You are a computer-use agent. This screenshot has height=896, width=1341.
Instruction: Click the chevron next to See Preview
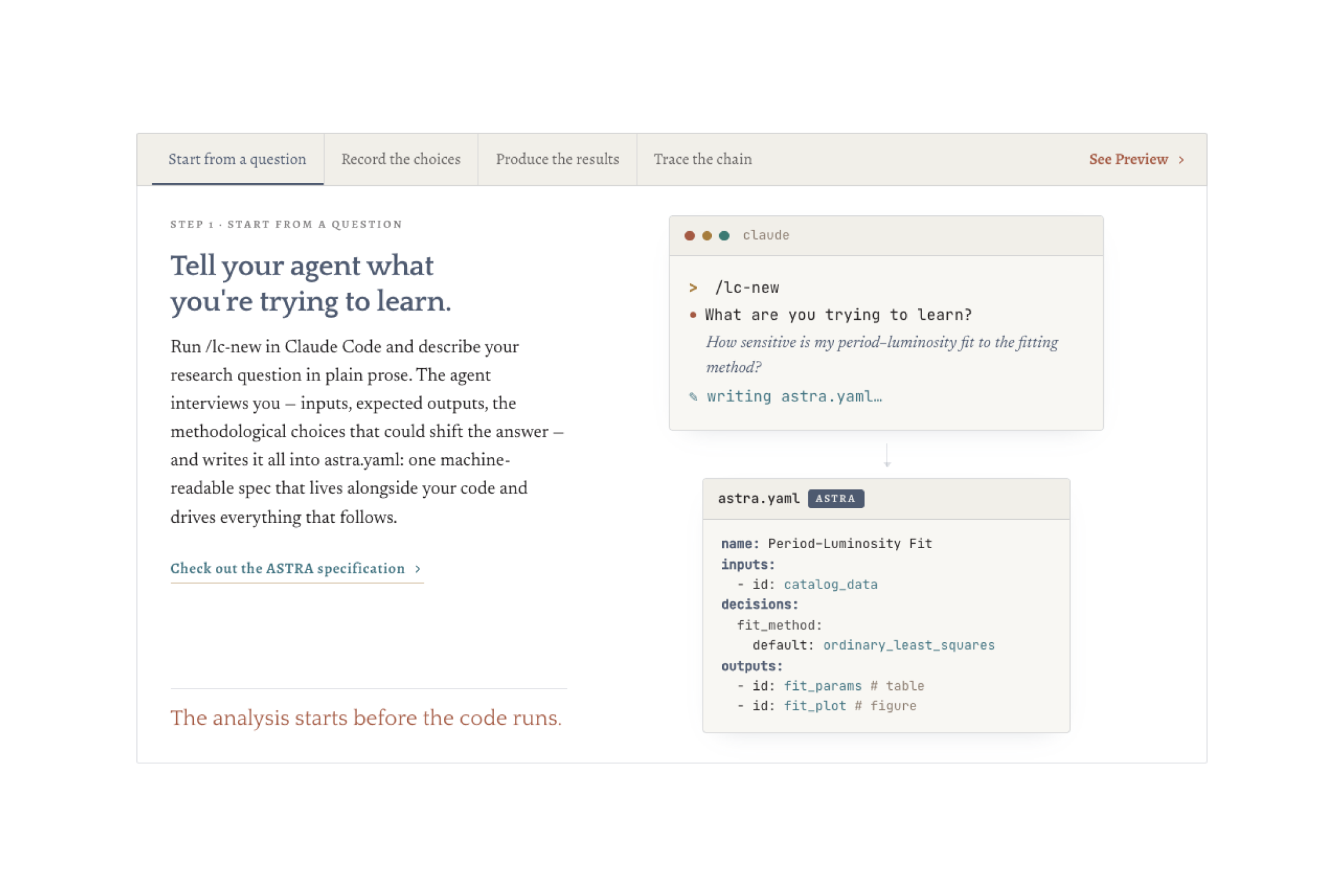pos(1181,160)
